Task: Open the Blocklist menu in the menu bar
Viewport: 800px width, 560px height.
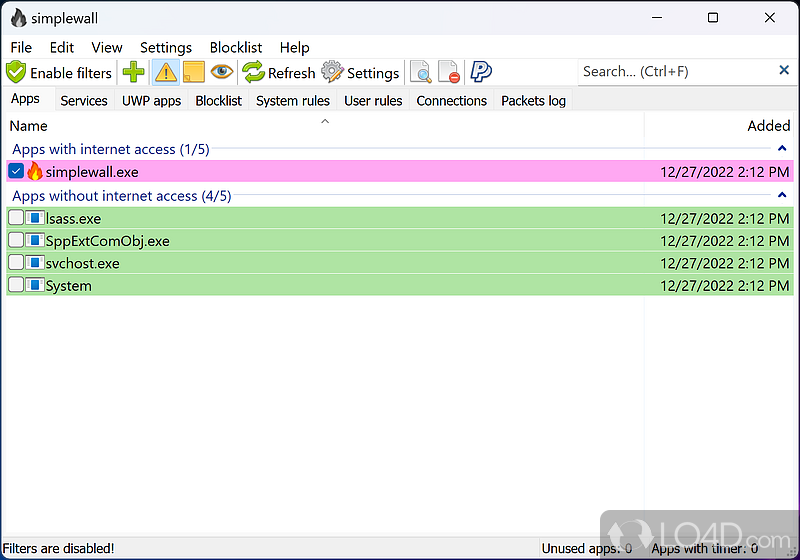Action: (x=236, y=47)
